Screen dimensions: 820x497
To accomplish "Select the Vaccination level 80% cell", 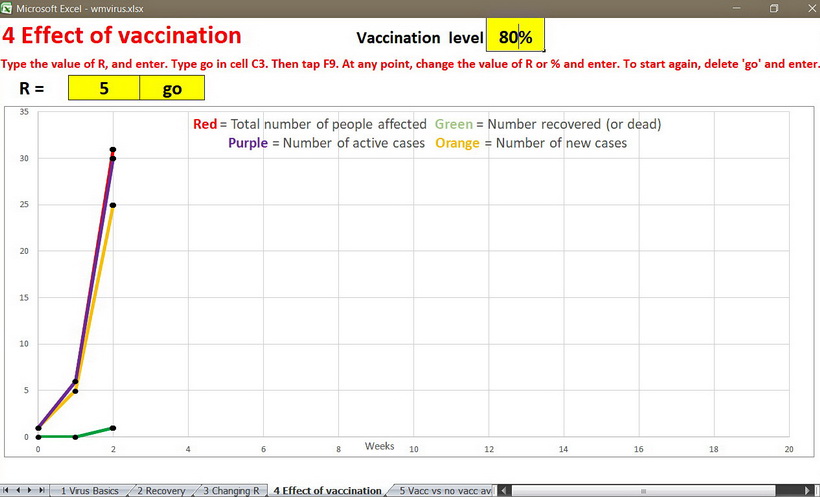I will [x=515, y=37].
